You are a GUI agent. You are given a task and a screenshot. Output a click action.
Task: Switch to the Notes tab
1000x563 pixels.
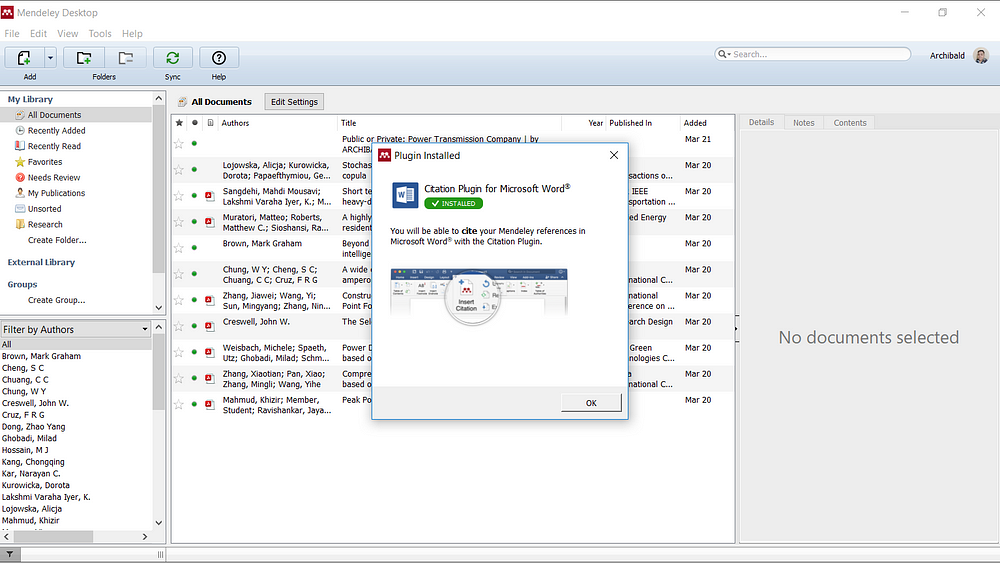click(803, 123)
